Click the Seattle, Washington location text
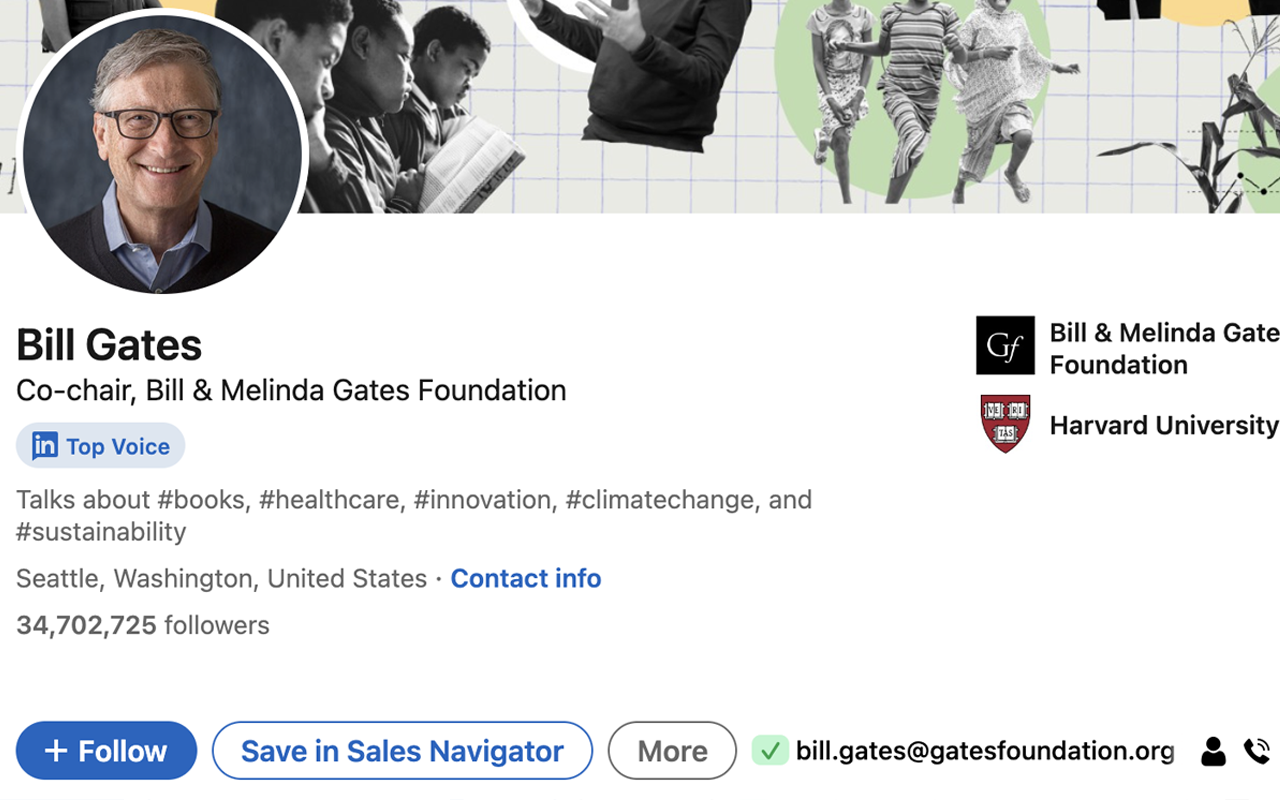Screen dimensions: 1280x800 [x=221, y=579]
